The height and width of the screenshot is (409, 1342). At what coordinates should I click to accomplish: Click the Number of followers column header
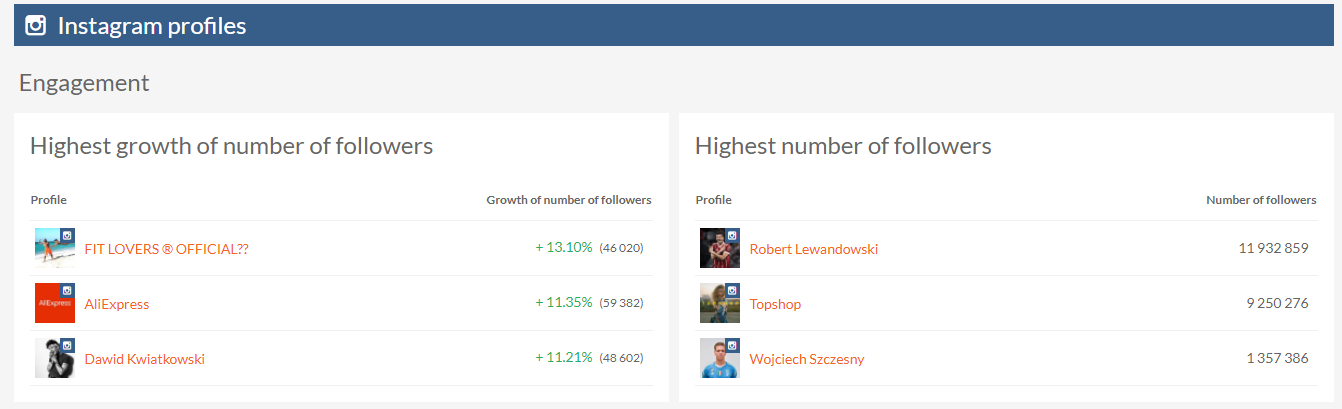click(x=1261, y=200)
